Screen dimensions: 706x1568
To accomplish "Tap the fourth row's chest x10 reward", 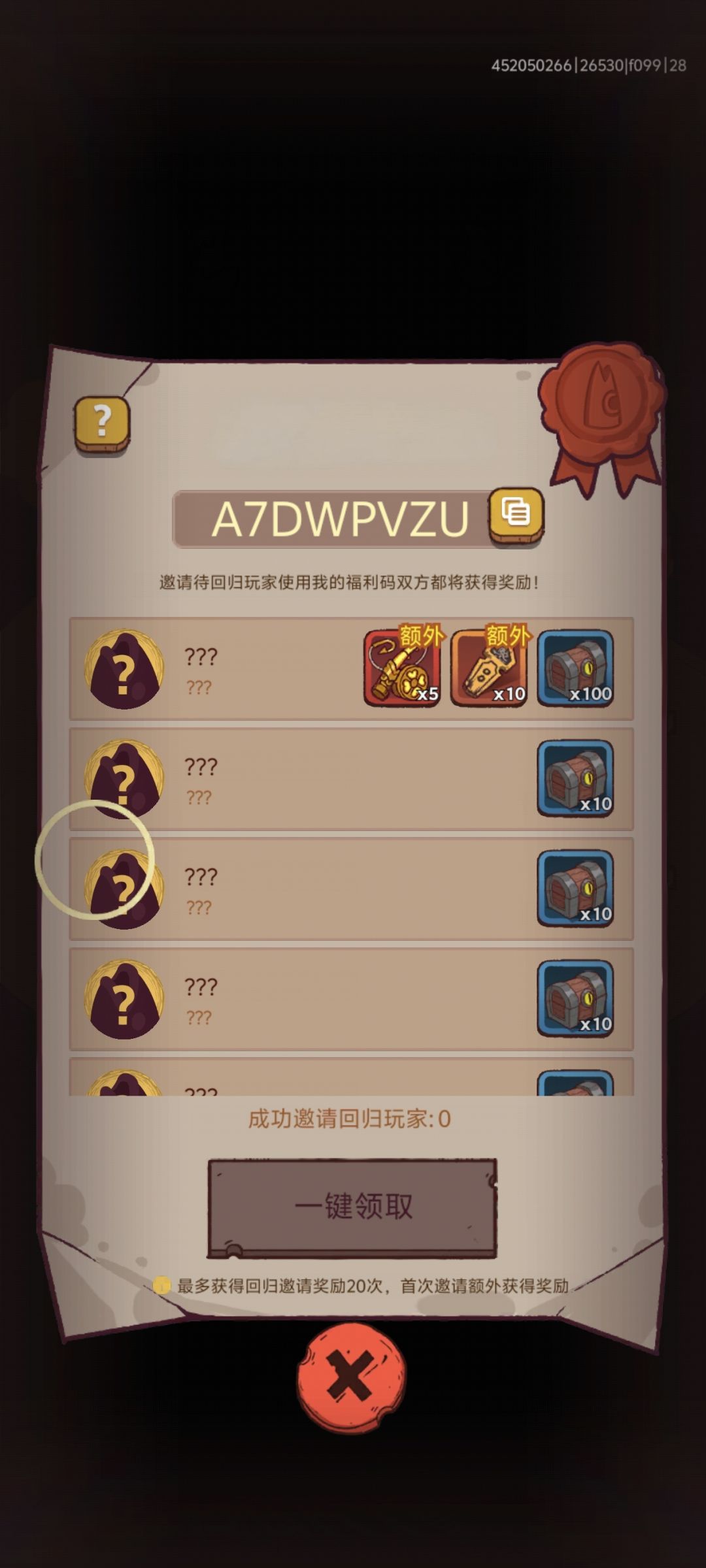I will (575, 998).
